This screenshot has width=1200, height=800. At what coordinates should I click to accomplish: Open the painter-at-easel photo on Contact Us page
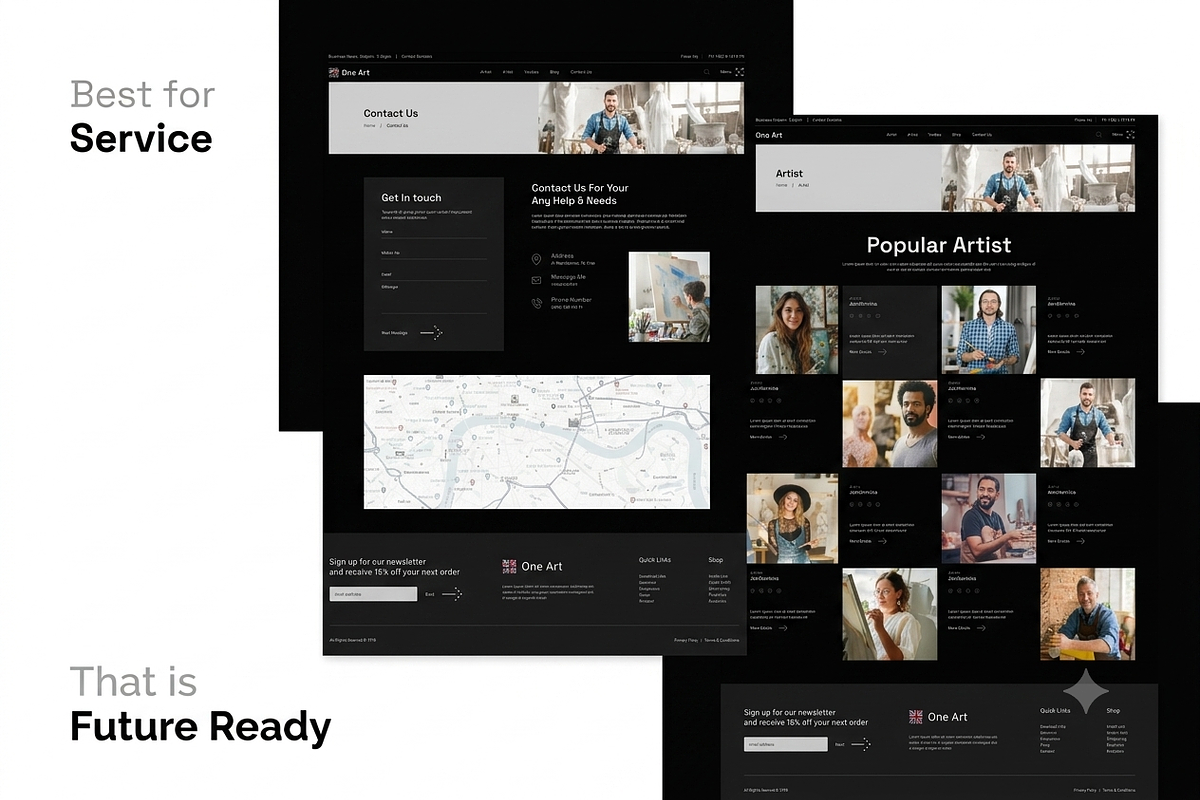(x=669, y=297)
